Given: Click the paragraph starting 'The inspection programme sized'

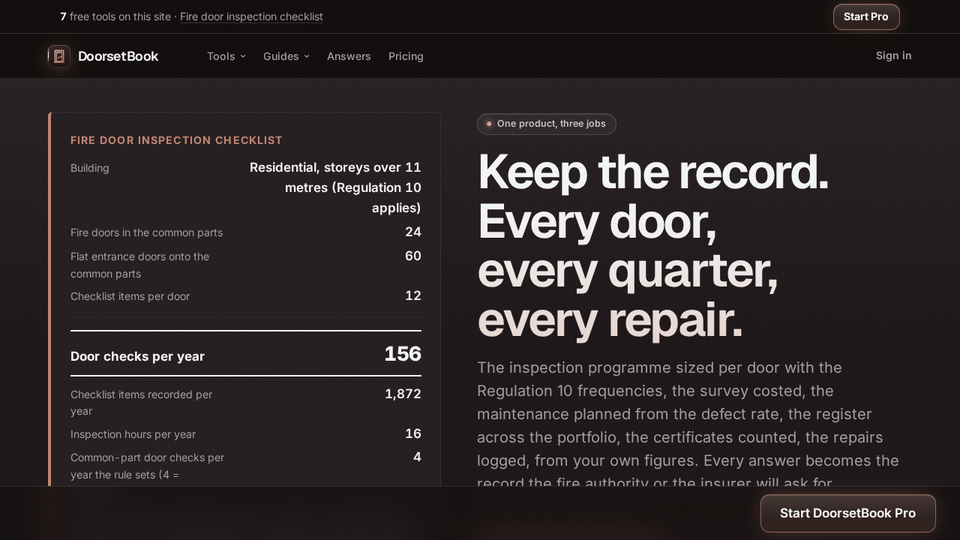Looking at the screenshot, I should point(688,426).
